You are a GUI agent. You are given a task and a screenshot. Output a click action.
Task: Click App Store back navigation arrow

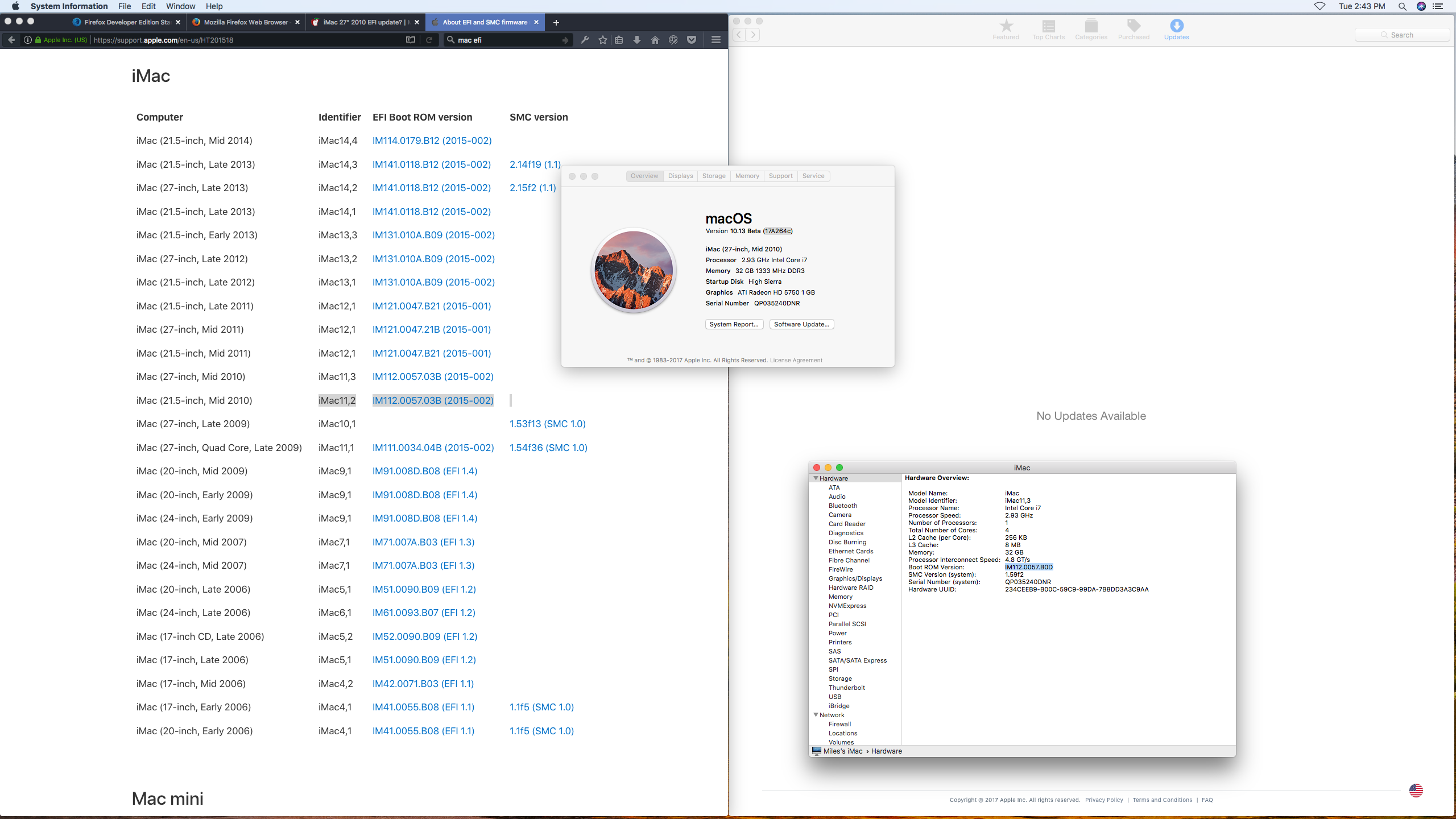pyautogui.click(x=739, y=35)
